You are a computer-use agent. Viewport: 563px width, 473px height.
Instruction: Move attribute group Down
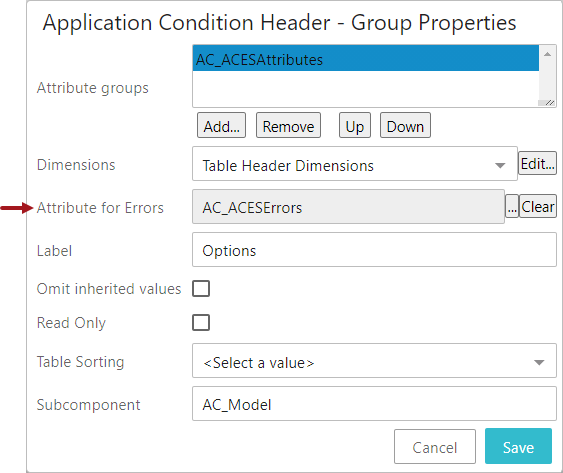(405, 125)
